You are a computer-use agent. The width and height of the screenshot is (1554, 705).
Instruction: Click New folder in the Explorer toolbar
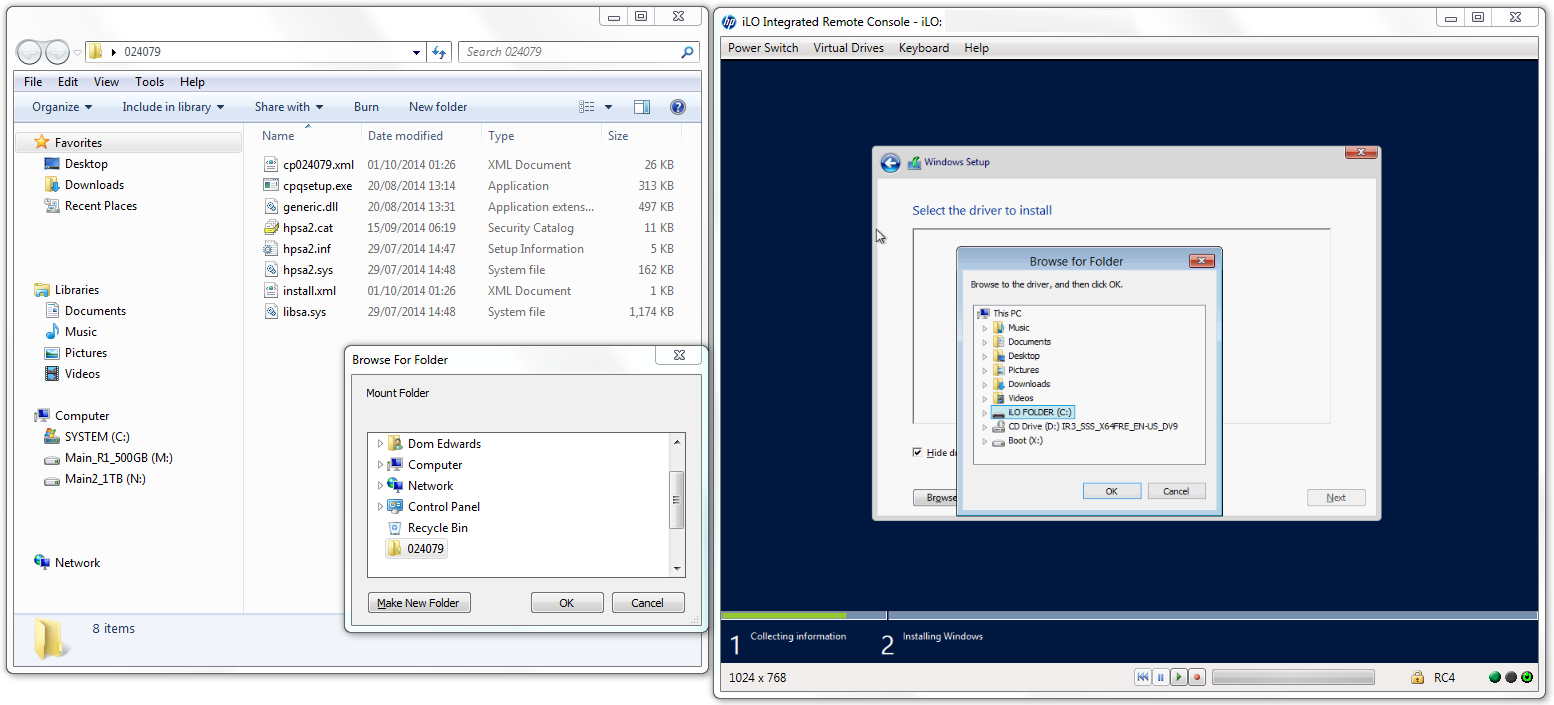click(438, 107)
